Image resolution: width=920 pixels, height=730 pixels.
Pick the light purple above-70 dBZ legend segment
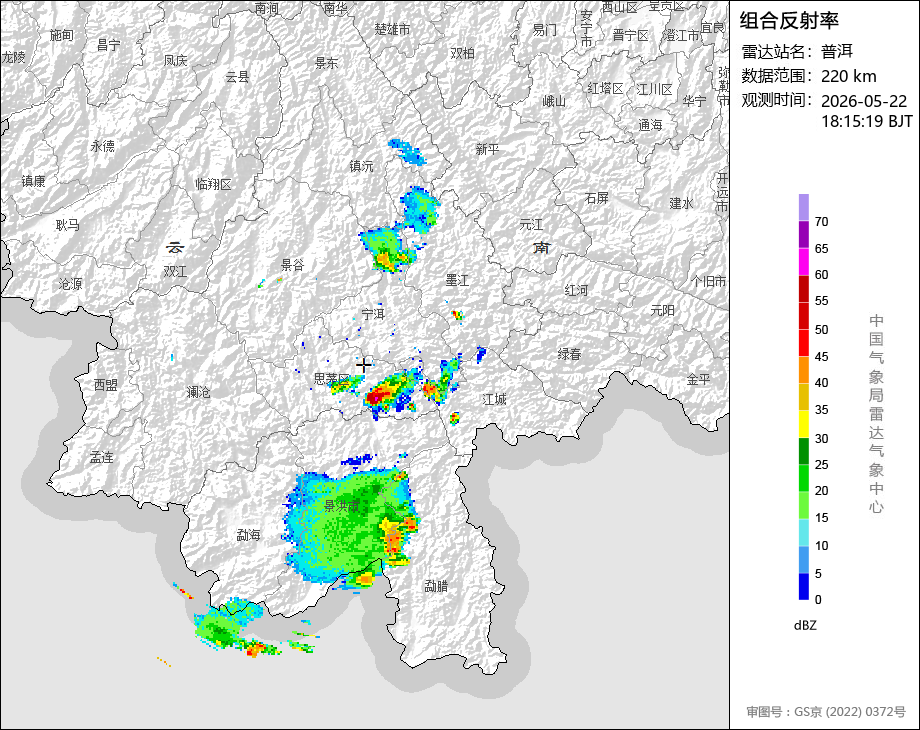point(804,208)
